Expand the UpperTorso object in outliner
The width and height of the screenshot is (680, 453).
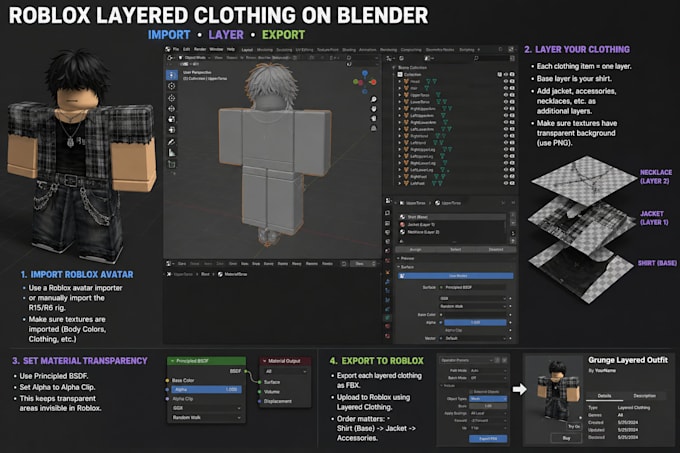399,95
